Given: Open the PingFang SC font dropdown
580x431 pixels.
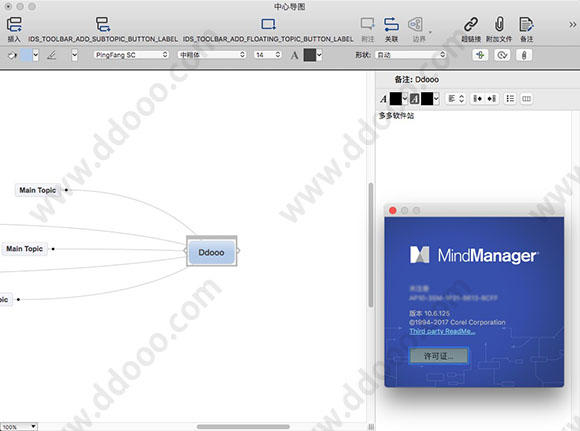Looking at the screenshot, I should pyautogui.click(x=131, y=55).
